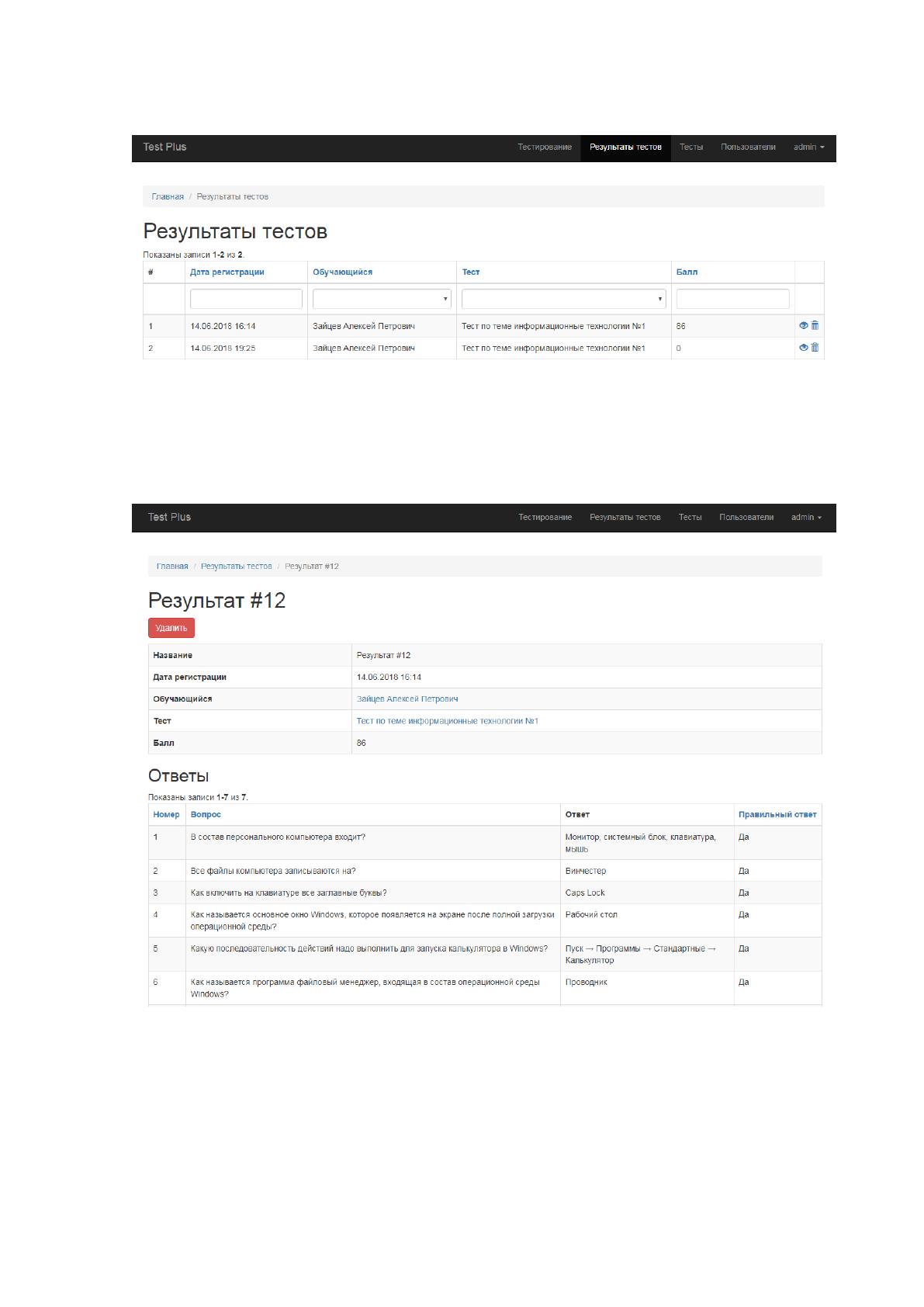Click the red Удалить button

click(171, 628)
